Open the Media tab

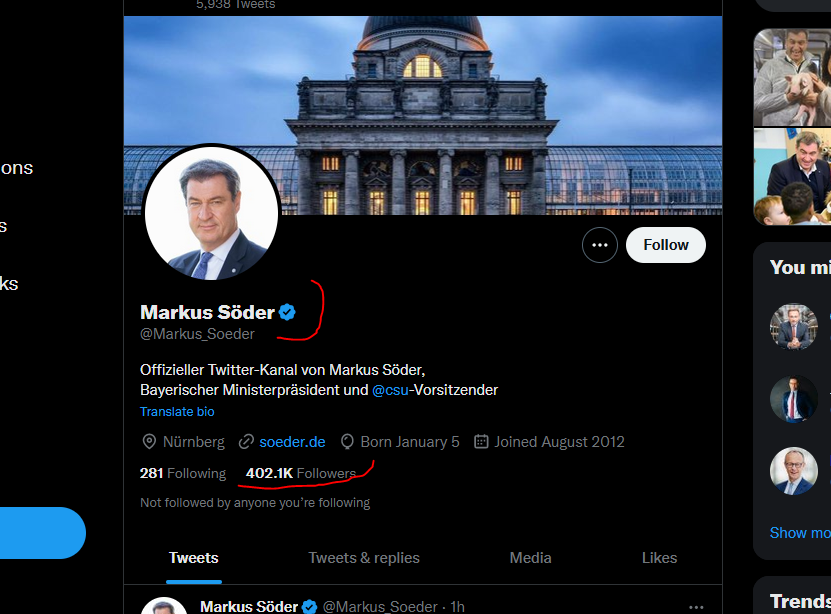click(x=530, y=558)
